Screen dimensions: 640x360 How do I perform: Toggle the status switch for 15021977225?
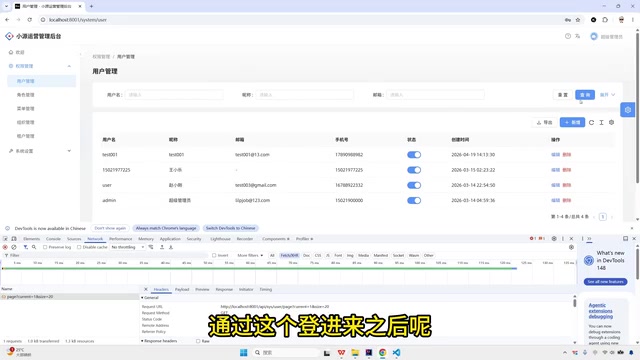pos(414,170)
